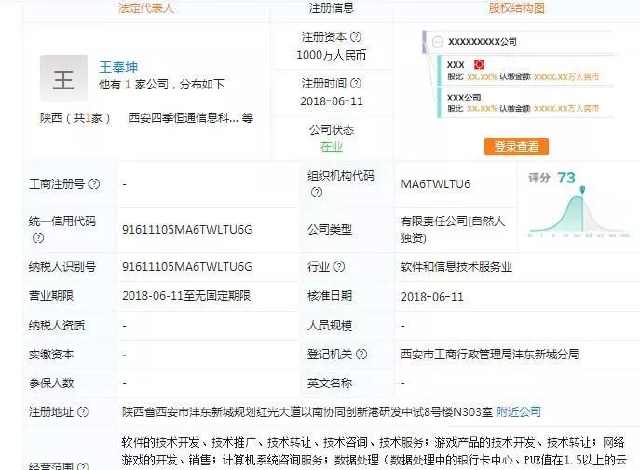Click taxpayer ID value in 纳税人识别号 row

187,267
